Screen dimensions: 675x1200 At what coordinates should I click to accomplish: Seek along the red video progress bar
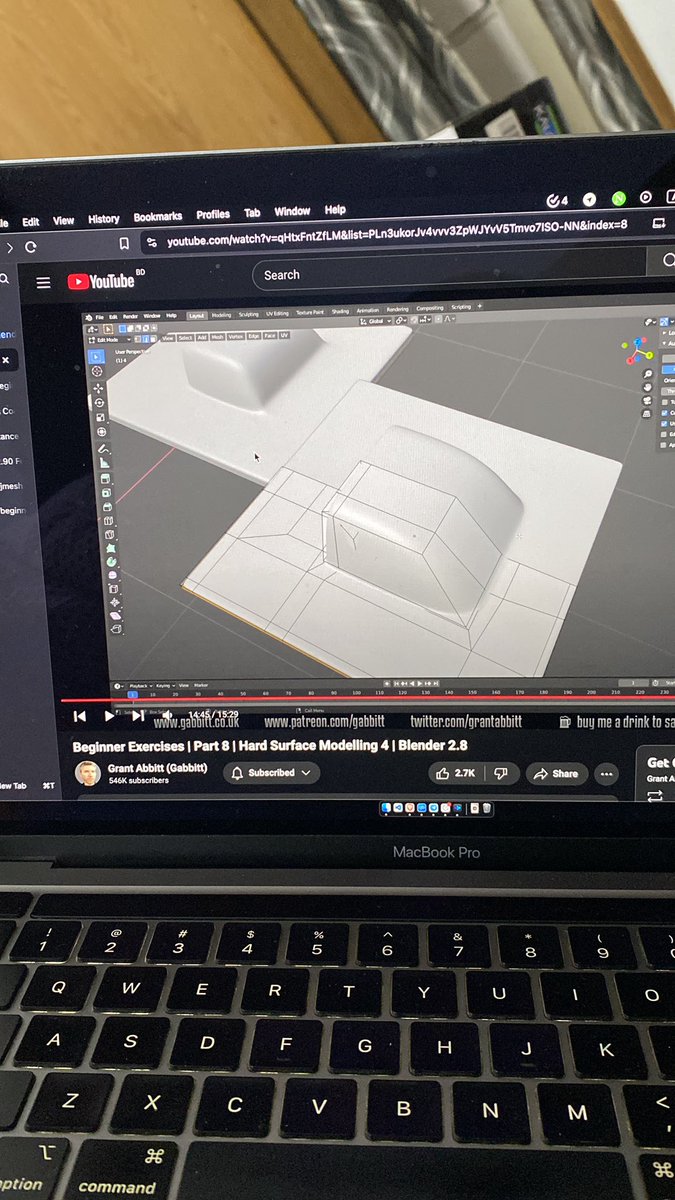pos(367,700)
